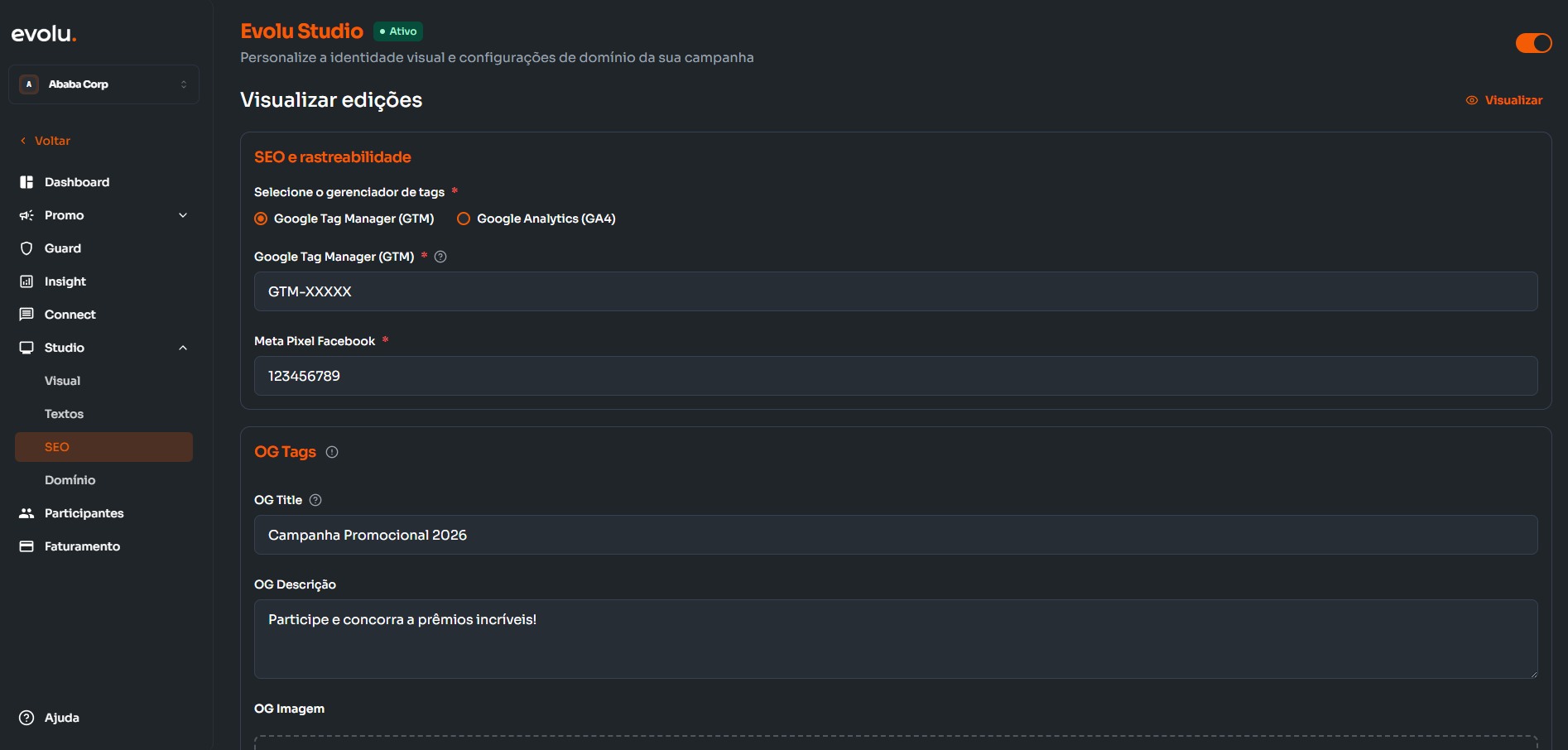This screenshot has height=750, width=1568.
Task: Click help icon beside Google Tag Manager label
Action: tap(440, 257)
